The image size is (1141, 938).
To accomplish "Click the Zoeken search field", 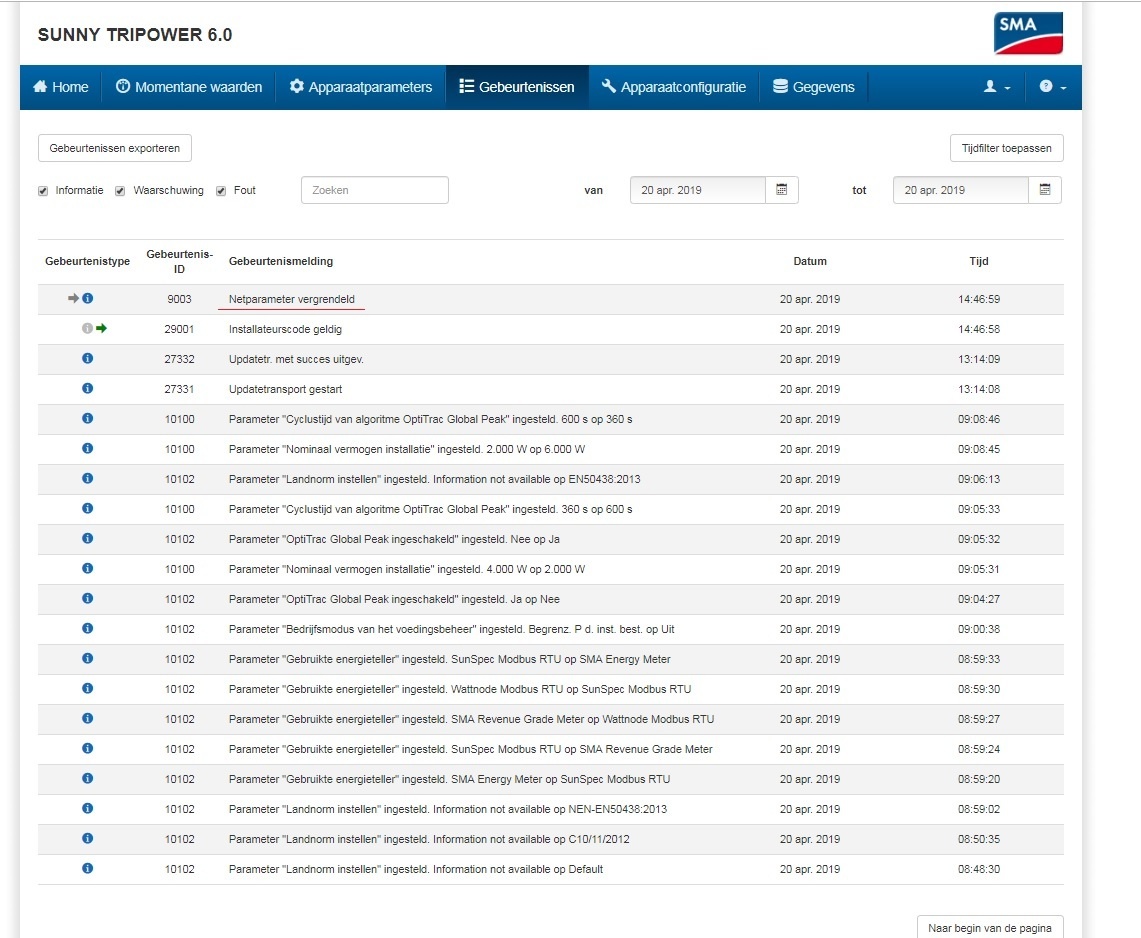I will (x=375, y=190).
